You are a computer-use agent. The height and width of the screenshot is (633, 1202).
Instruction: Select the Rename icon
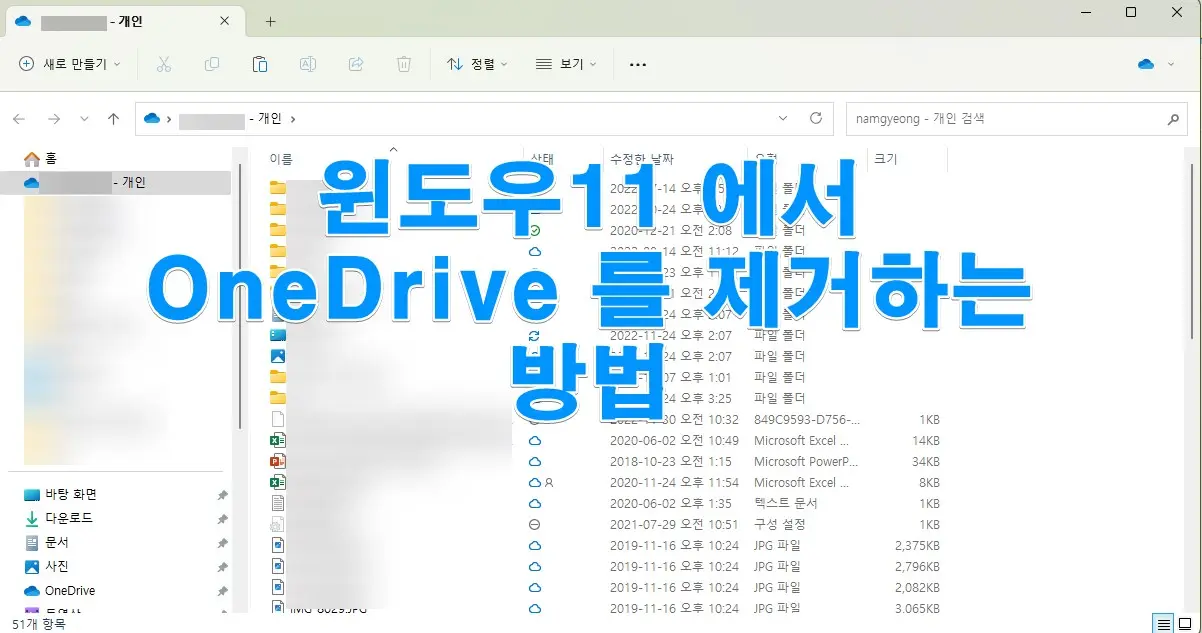pyautogui.click(x=307, y=64)
